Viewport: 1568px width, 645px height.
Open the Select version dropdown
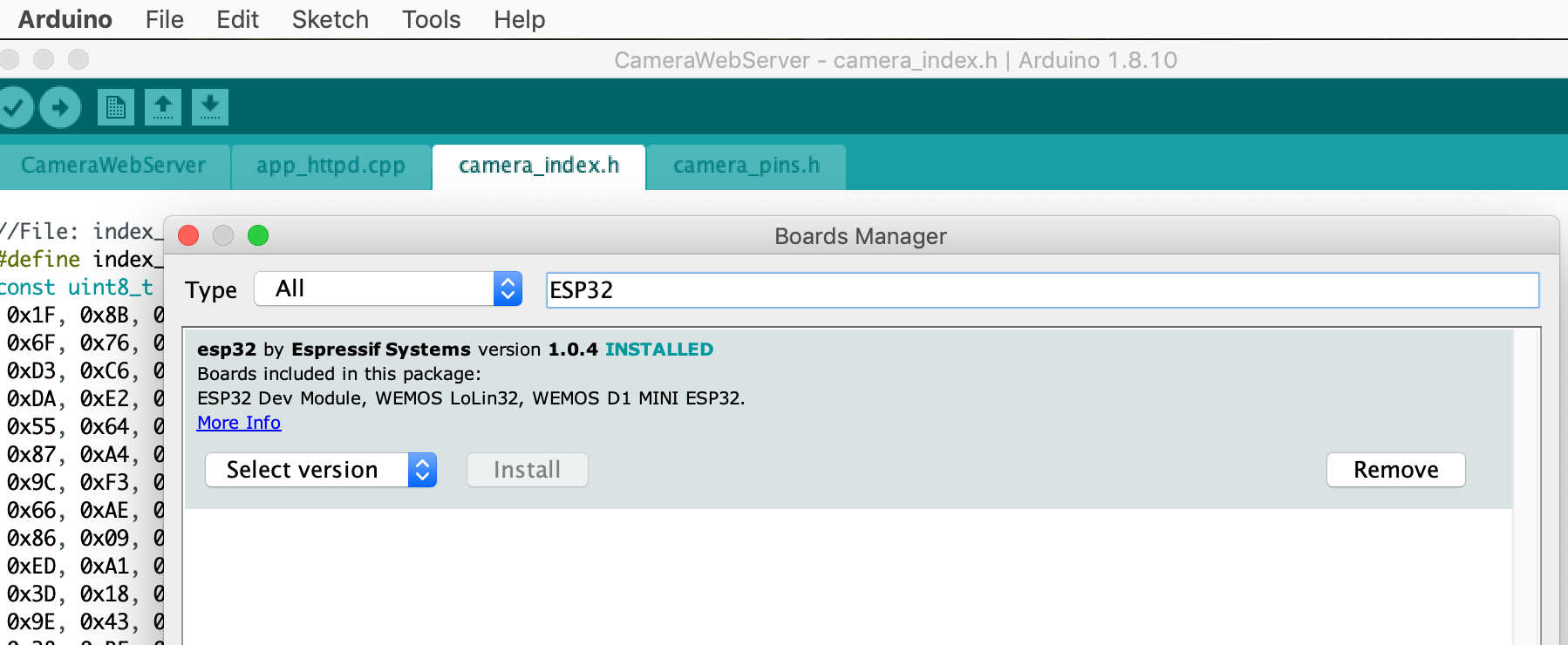click(x=321, y=470)
